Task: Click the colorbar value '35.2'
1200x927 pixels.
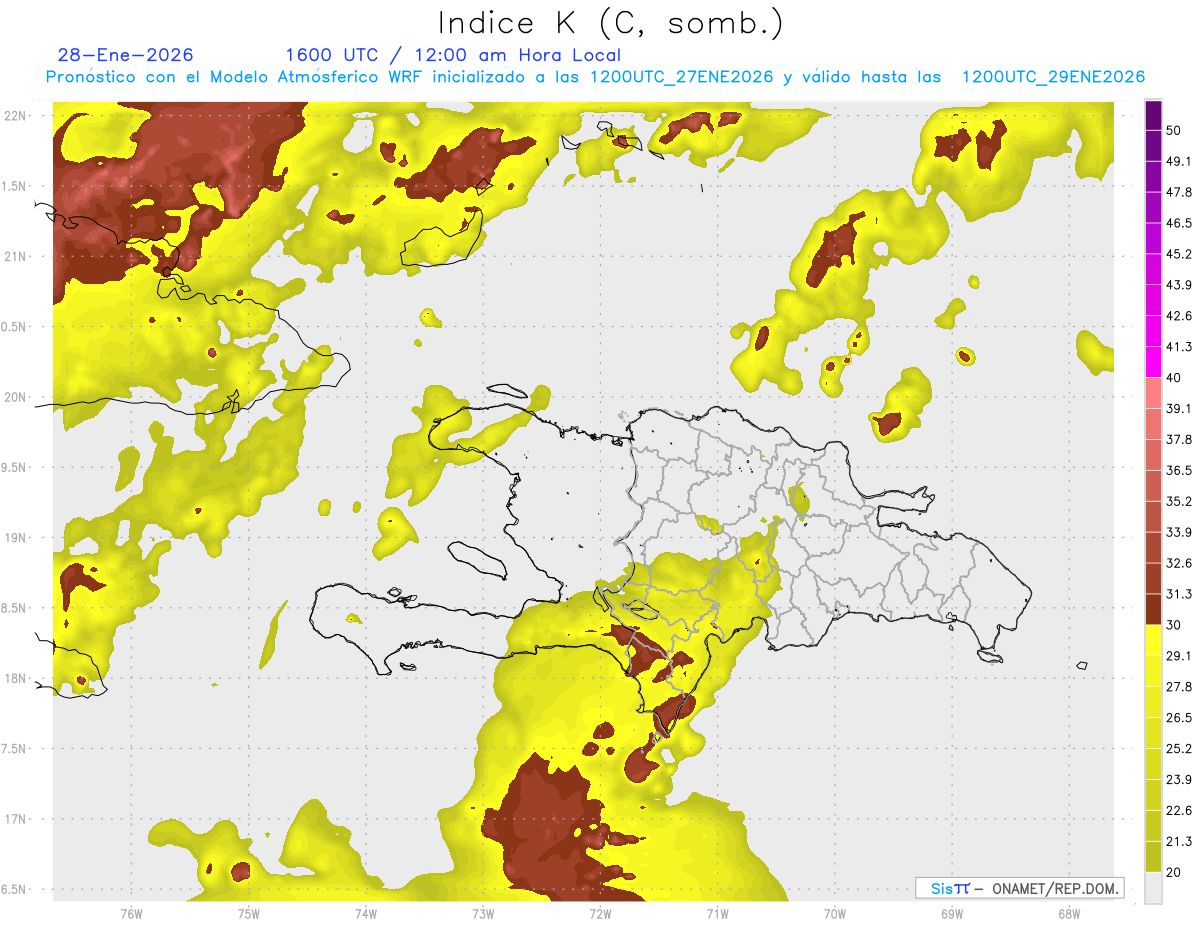Action: click(1179, 501)
